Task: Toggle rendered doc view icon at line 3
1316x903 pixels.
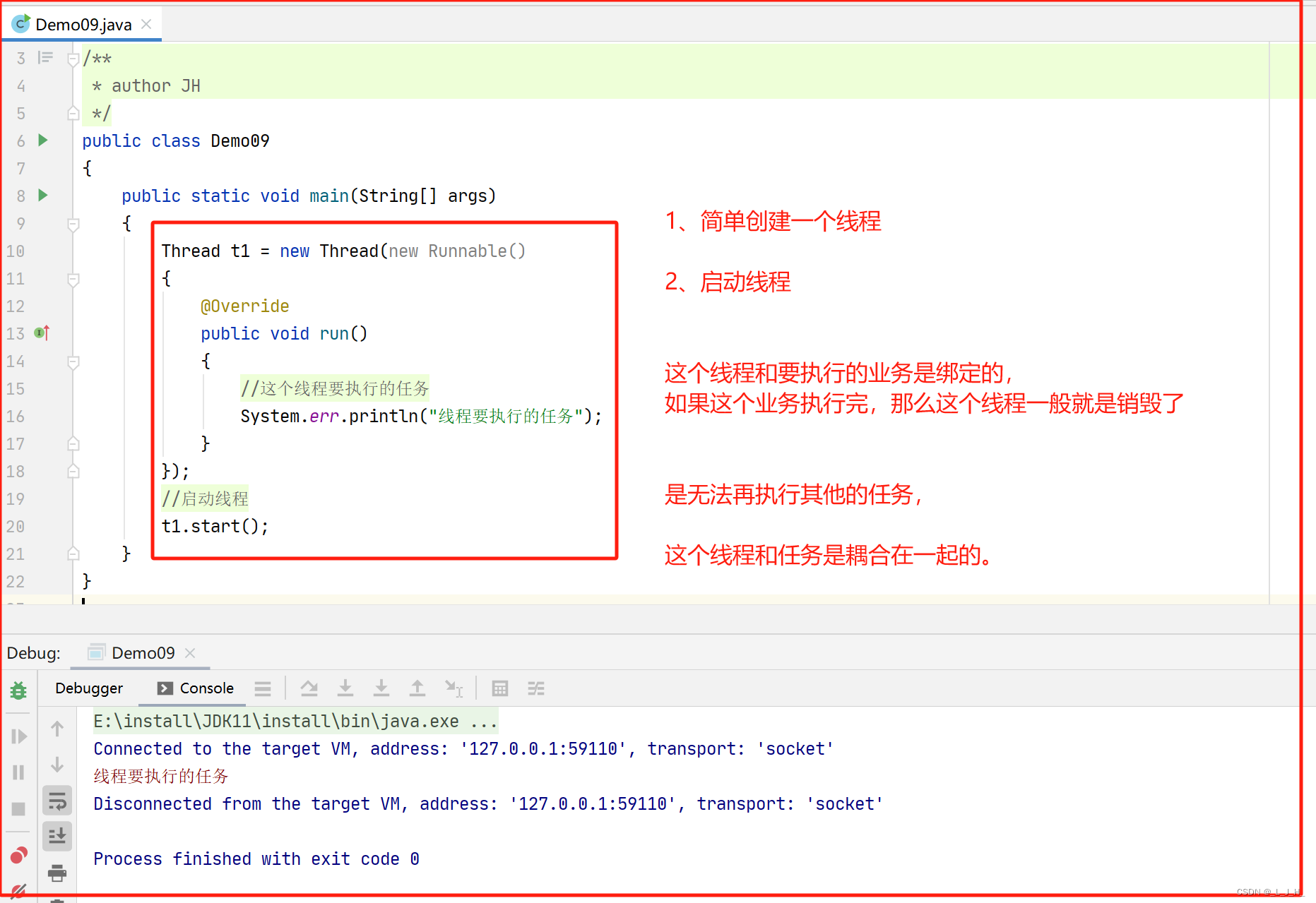Action: [x=45, y=58]
